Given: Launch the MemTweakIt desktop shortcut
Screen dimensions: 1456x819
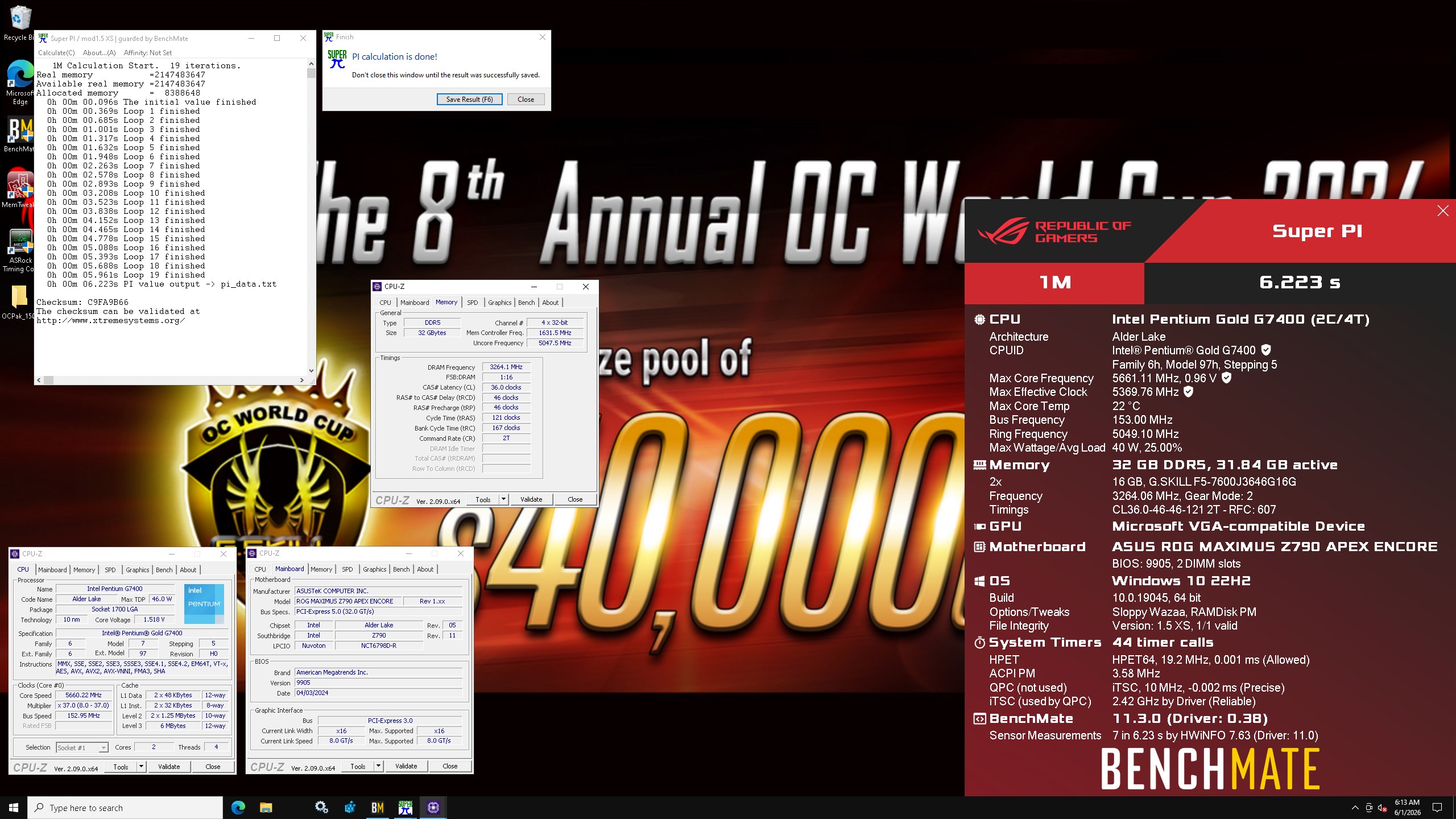Looking at the screenshot, I should coord(19,188).
